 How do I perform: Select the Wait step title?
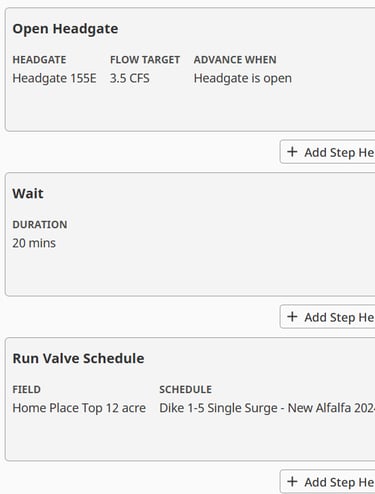(x=28, y=193)
